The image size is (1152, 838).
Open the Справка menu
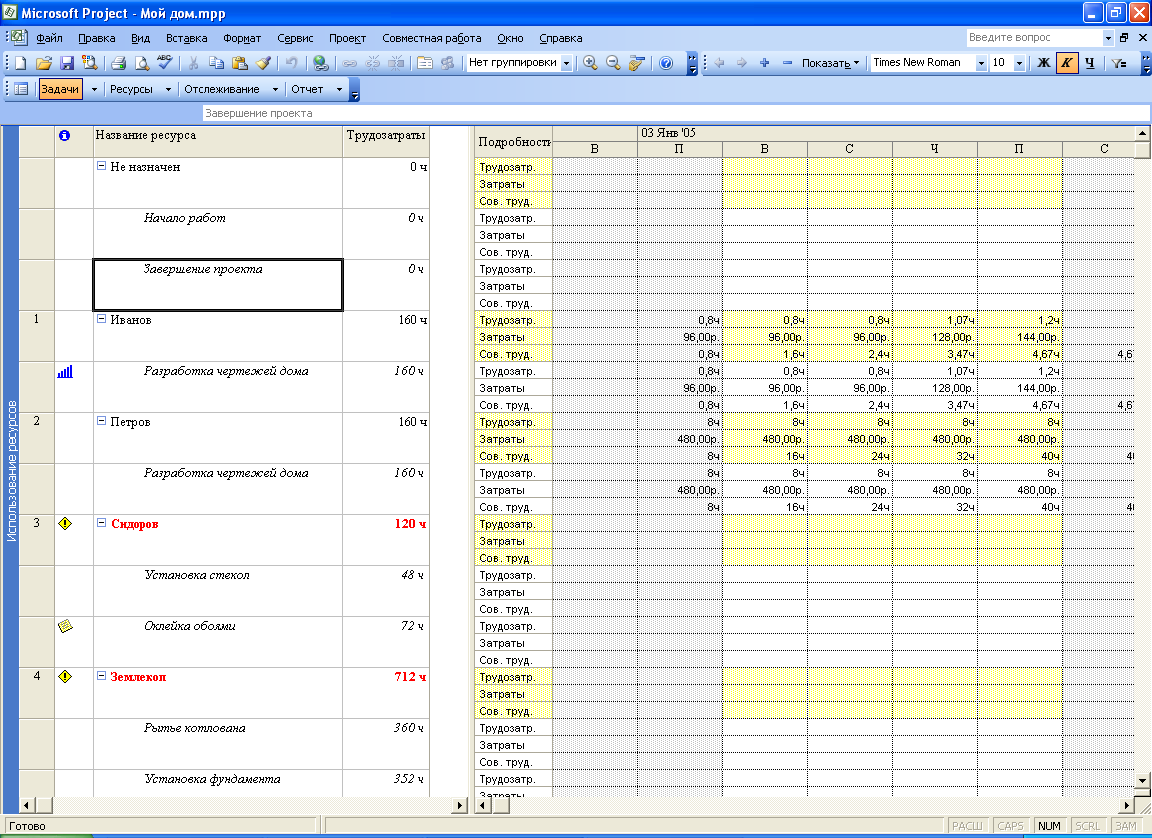(x=561, y=38)
